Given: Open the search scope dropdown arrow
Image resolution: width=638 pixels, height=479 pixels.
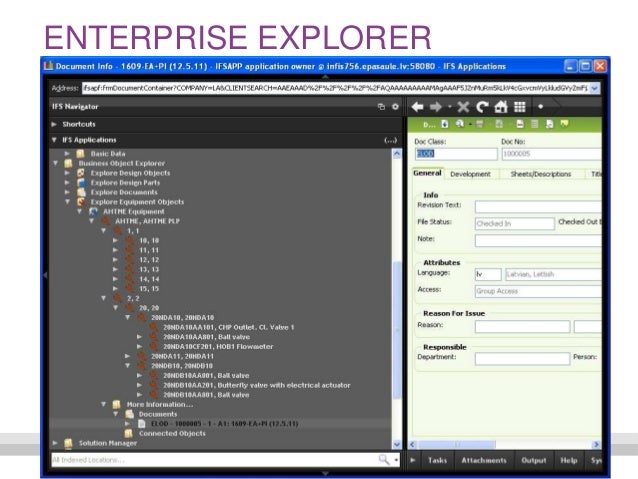Looking at the screenshot, I should pyautogui.click(x=396, y=460).
